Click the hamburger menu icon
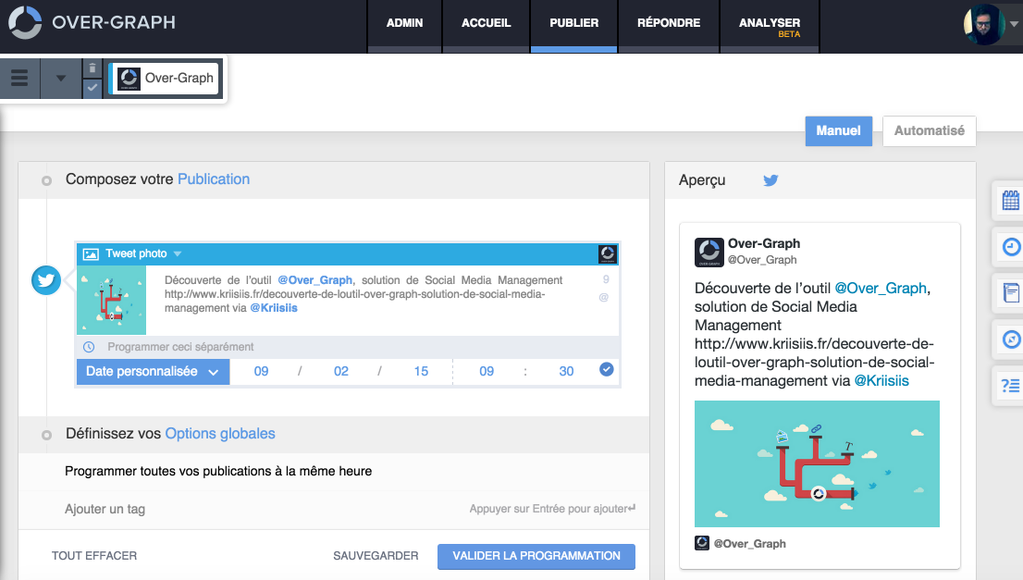Screen dimensions: 1023x580 coord(19,78)
